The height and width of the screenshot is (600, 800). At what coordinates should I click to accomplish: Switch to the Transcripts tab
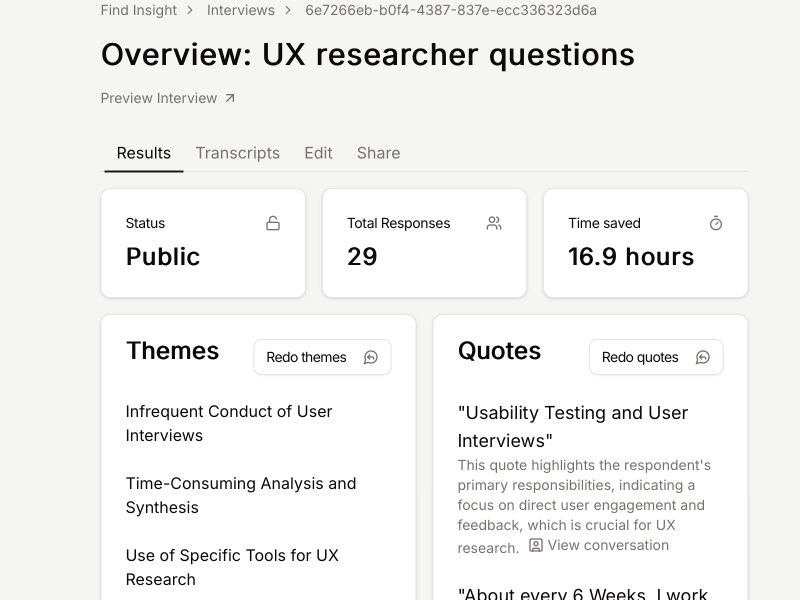pos(237,153)
